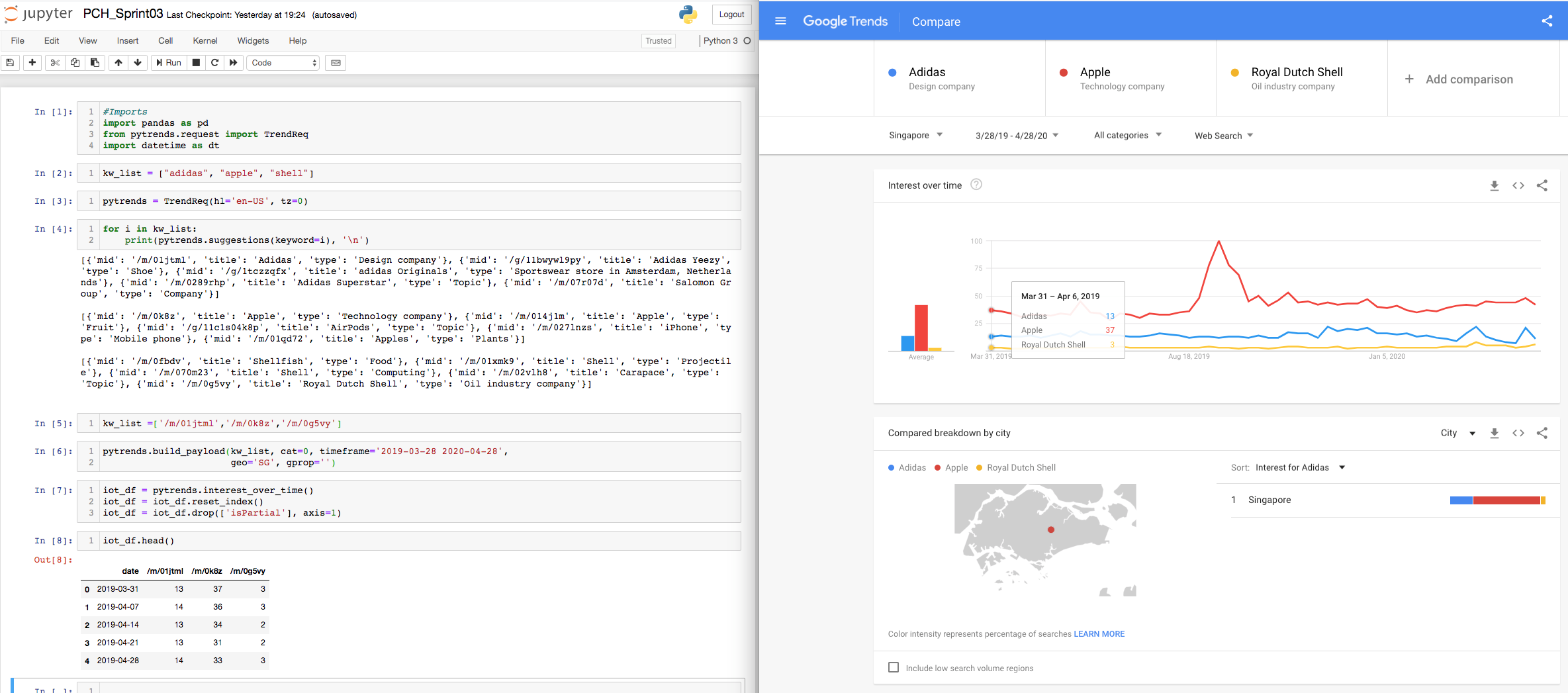Click the plus icon of Add comparison

click(x=1409, y=79)
